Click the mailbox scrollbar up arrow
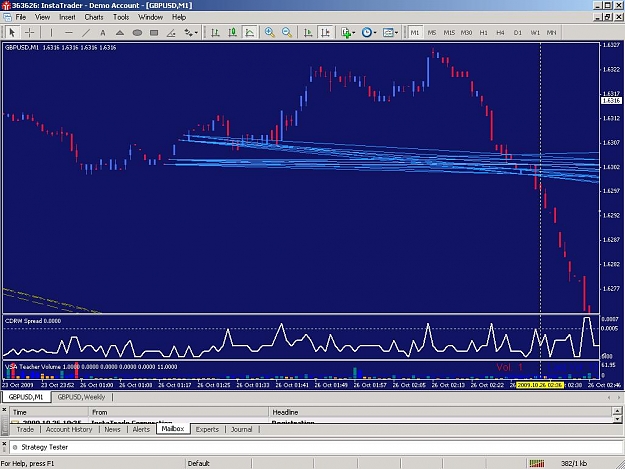Image resolution: width=625 pixels, height=469 pixels. pyautogui.click(x=617, y=410)
